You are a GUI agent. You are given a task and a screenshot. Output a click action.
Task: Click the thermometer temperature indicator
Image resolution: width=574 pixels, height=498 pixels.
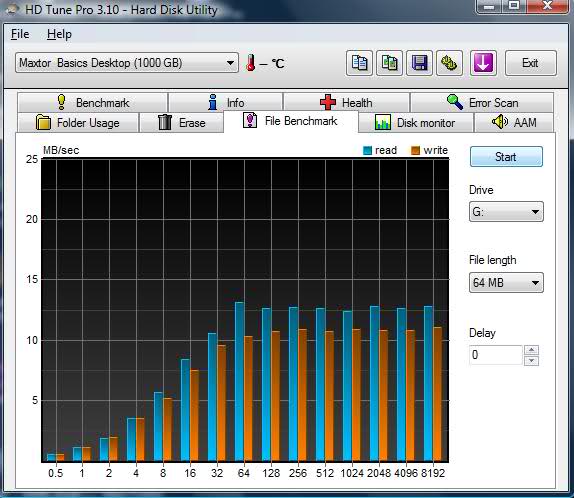(x=251, y=63)
